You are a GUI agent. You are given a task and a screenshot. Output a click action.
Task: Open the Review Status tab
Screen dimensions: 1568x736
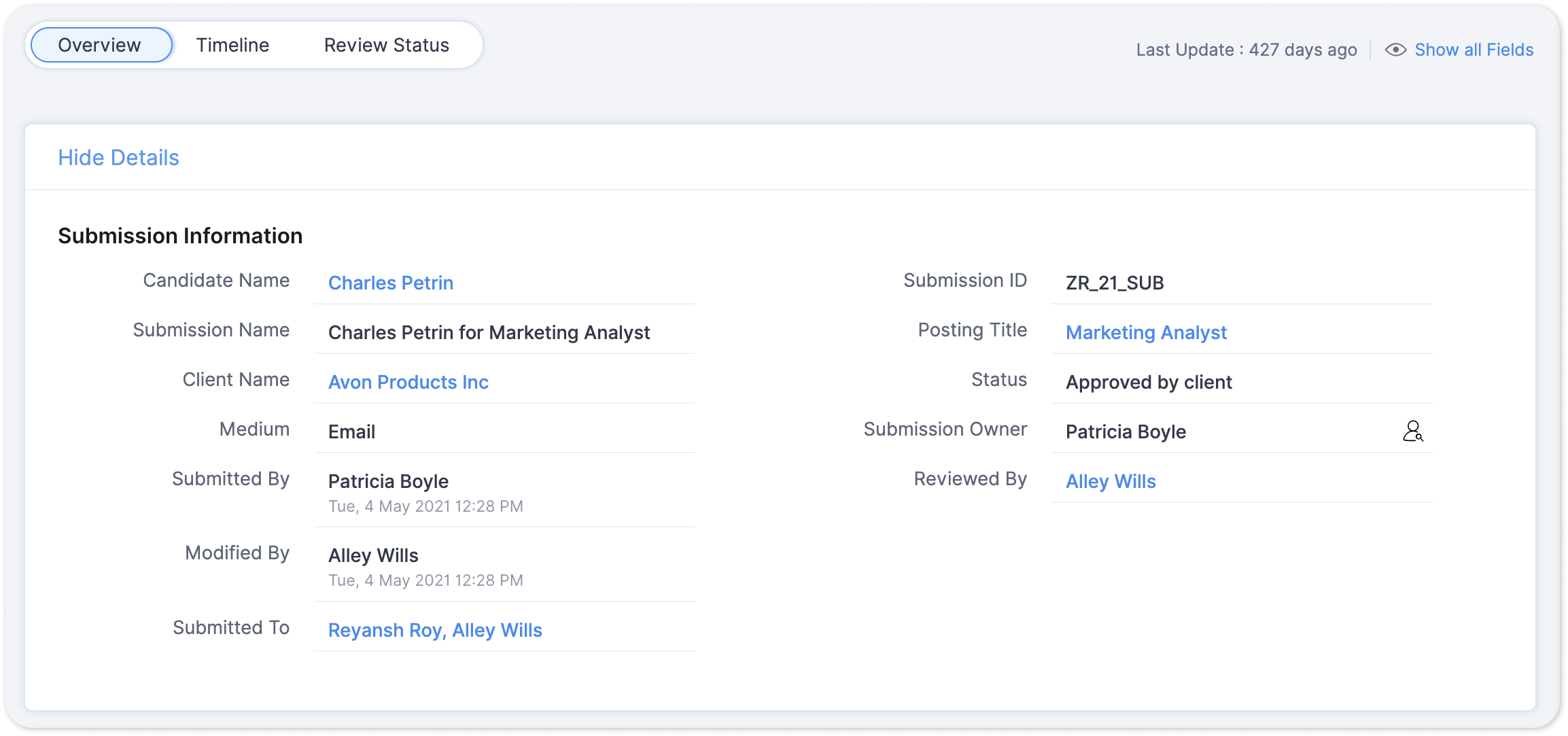coord(386,45)
